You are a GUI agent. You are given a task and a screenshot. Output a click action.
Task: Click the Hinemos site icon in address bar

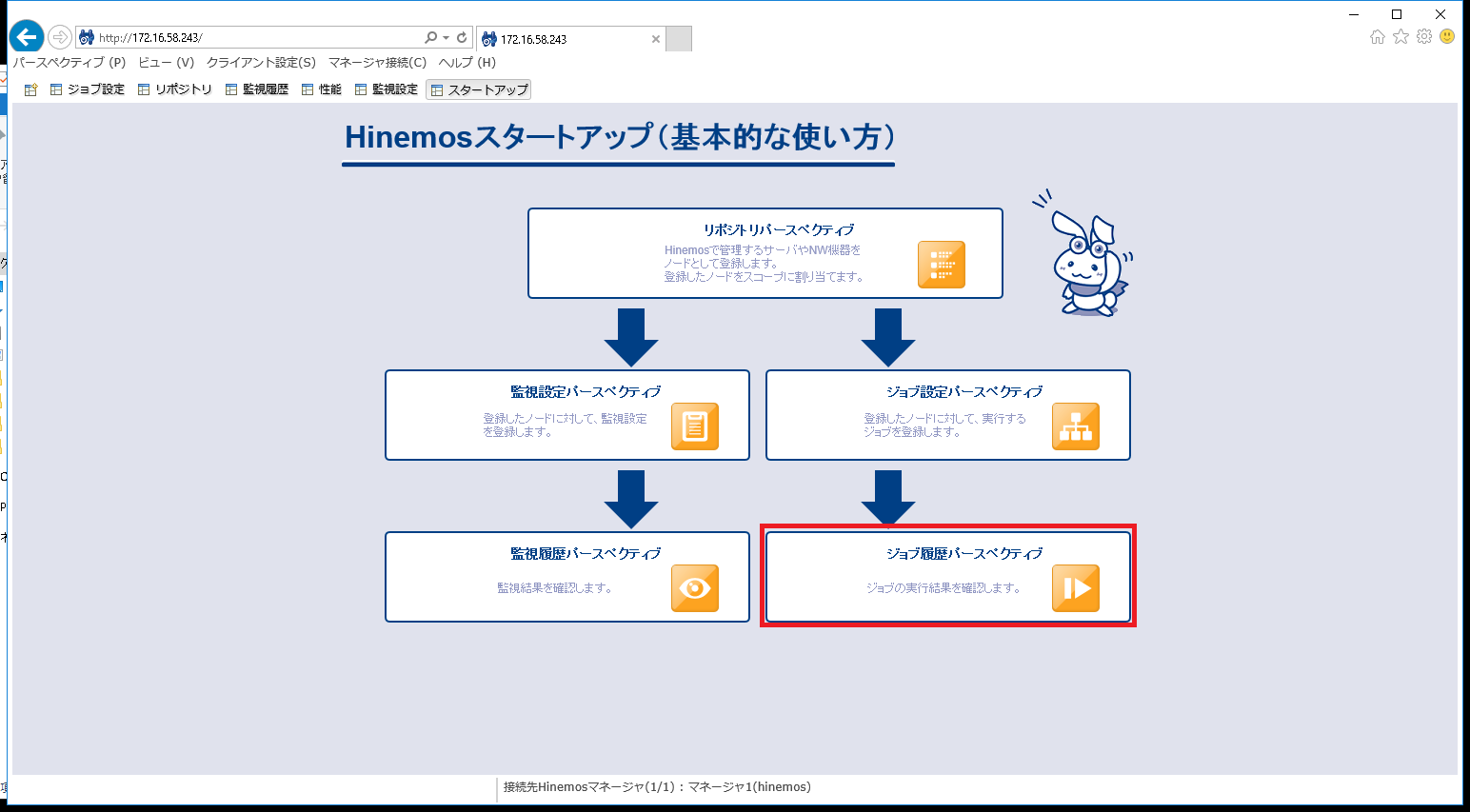coord(87,37)
